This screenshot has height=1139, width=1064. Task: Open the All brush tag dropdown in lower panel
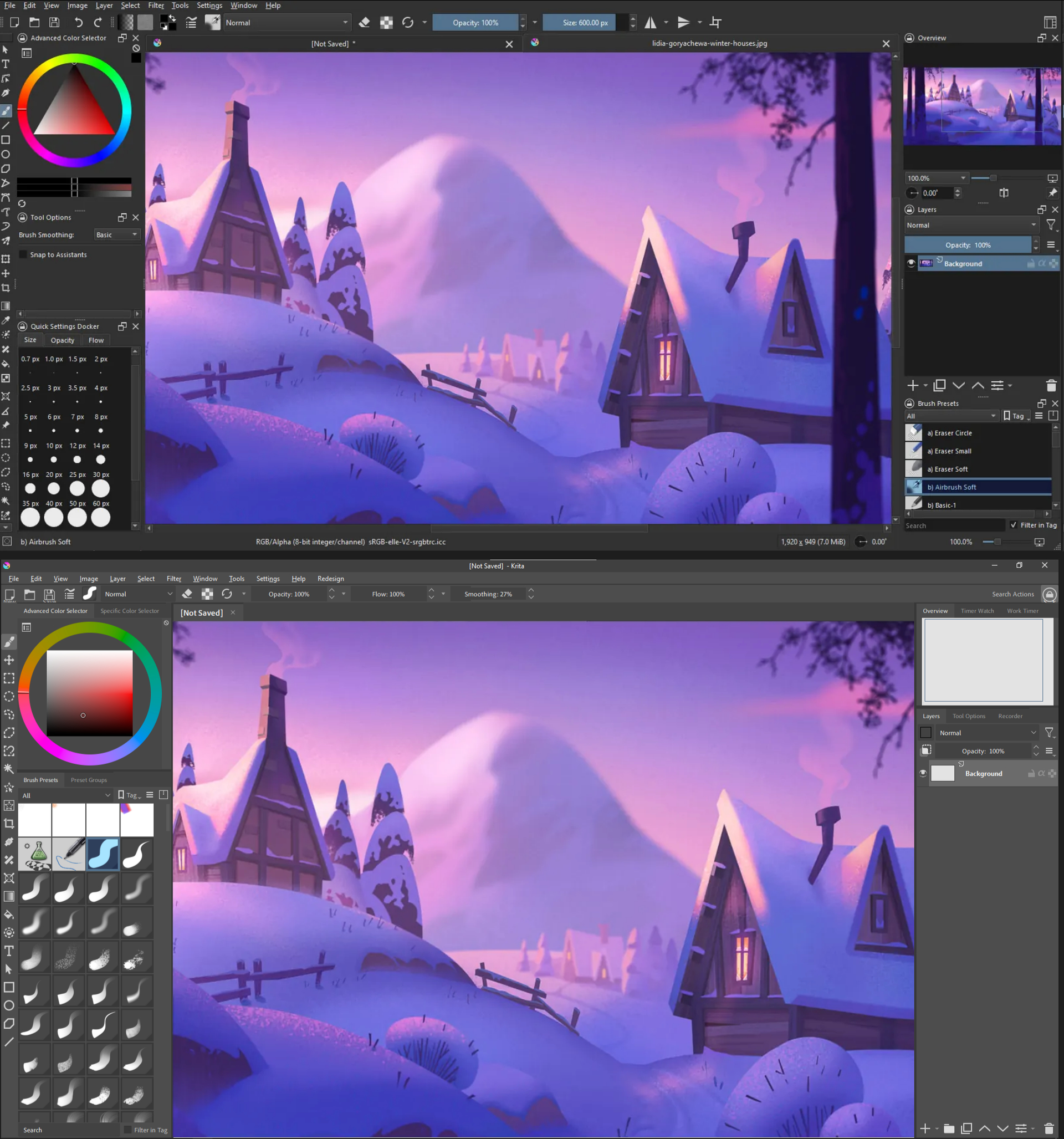66,795
